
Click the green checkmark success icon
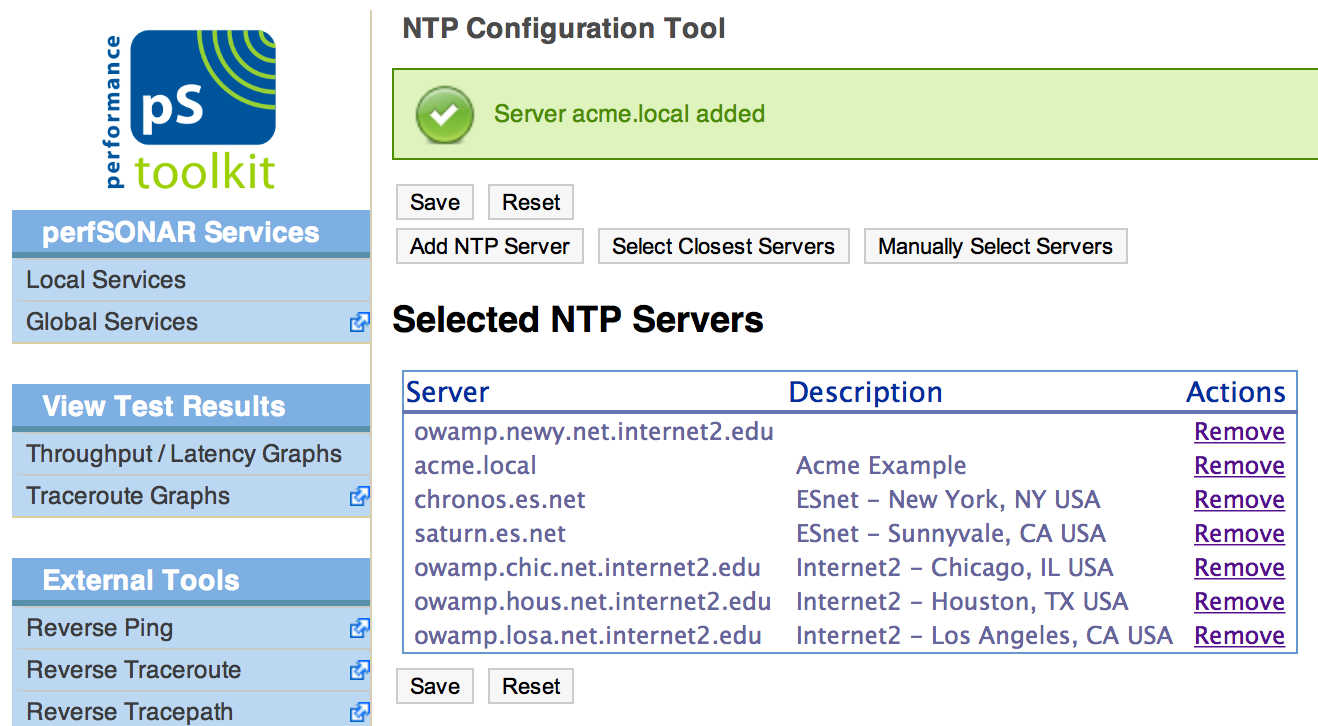click(x=445, y=114)
